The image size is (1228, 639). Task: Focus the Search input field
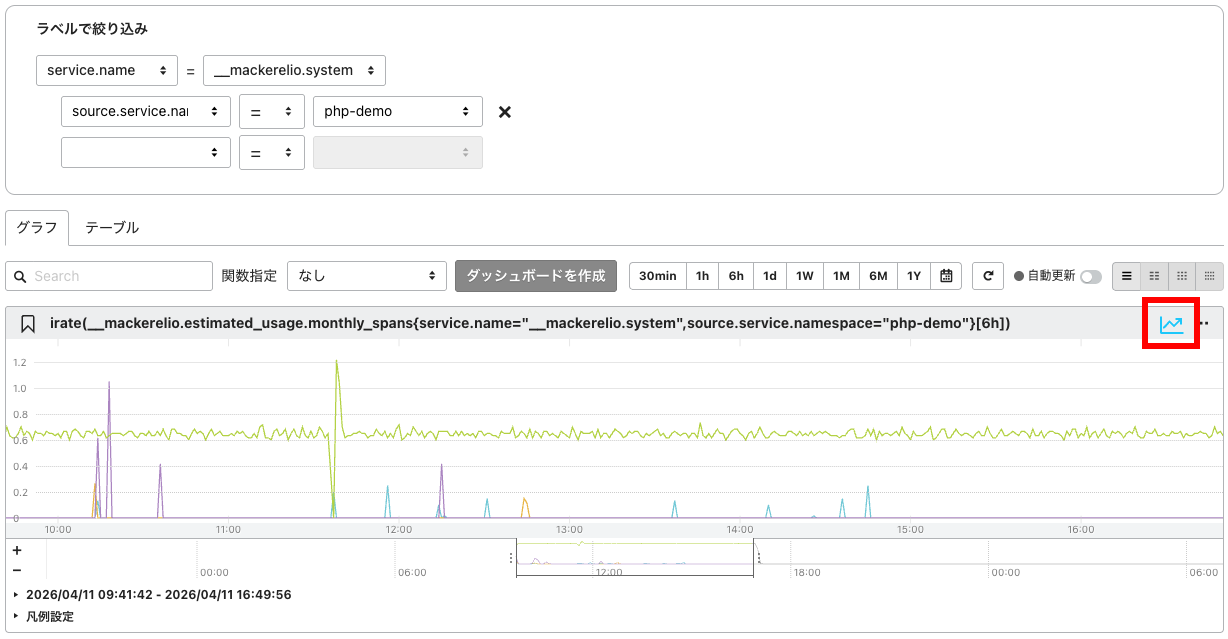point(108,276)
